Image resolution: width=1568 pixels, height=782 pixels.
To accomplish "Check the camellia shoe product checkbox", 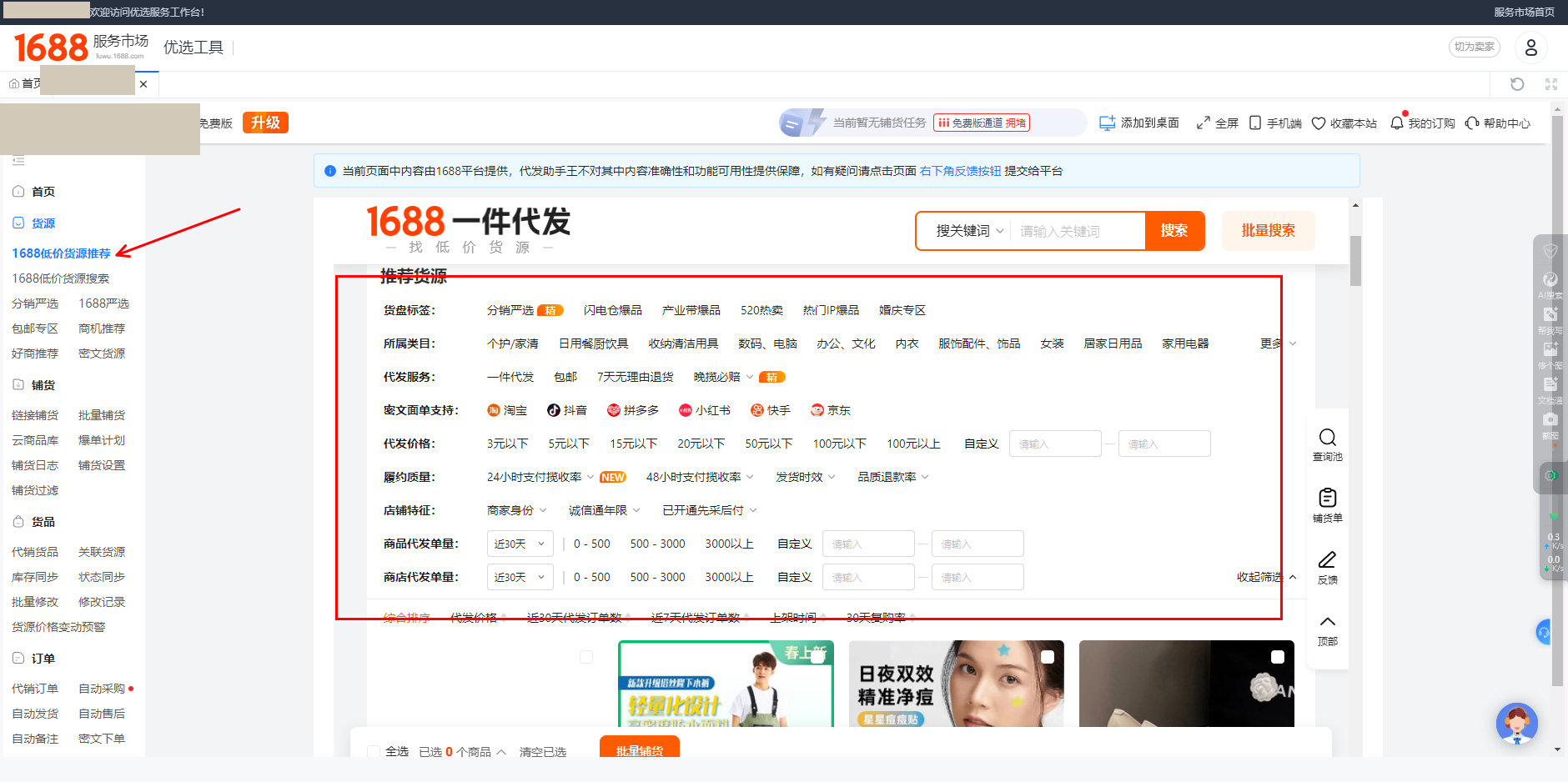I will click(1277, 657).
